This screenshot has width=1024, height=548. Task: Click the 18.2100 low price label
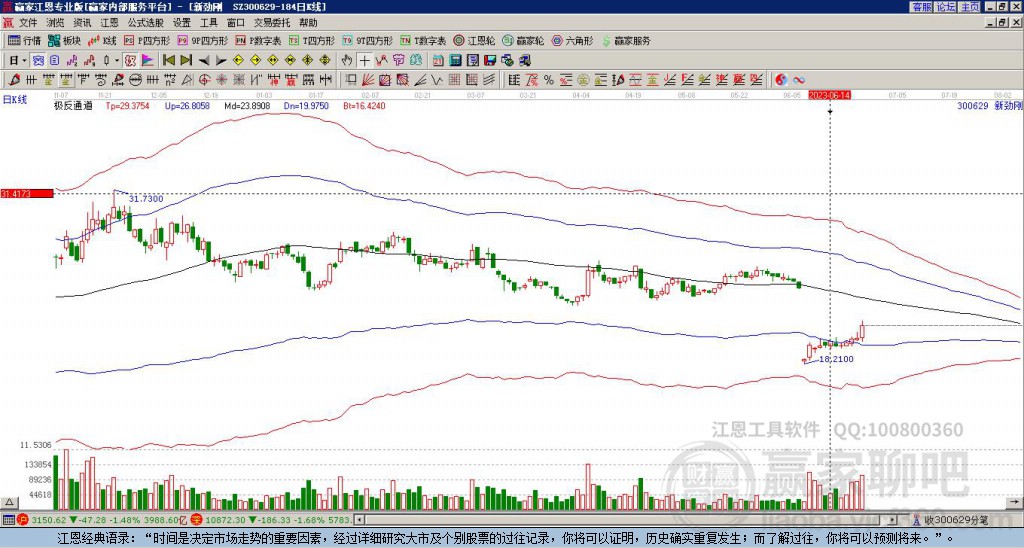835,359
